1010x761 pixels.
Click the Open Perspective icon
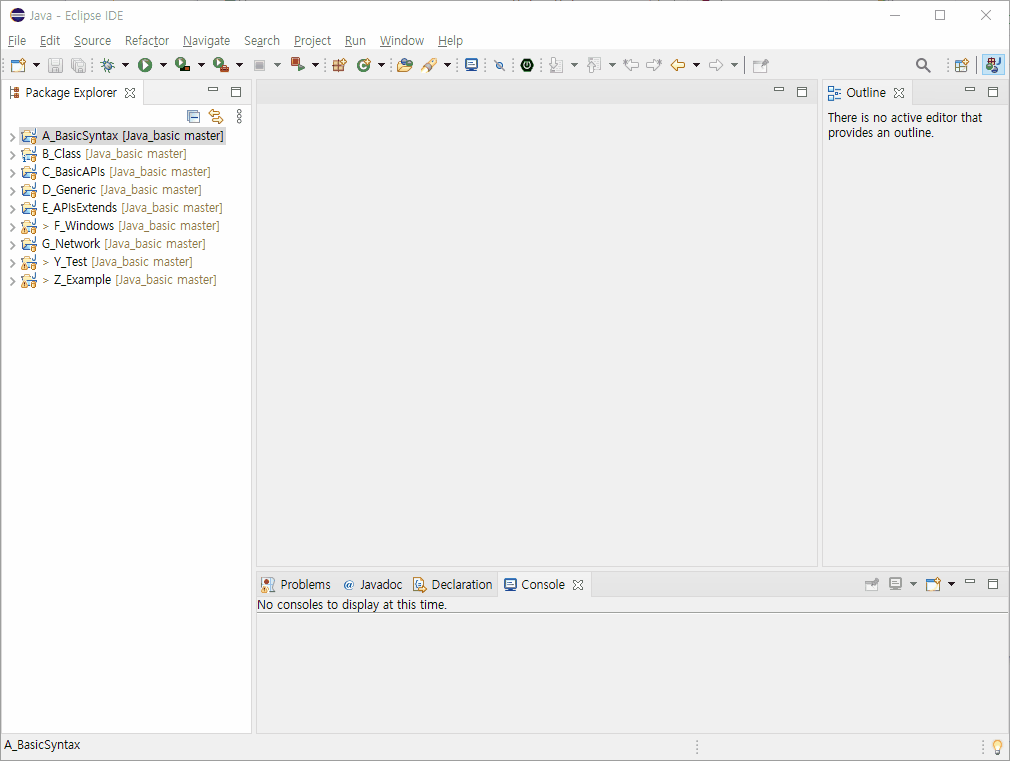click(x=962, y=65)
